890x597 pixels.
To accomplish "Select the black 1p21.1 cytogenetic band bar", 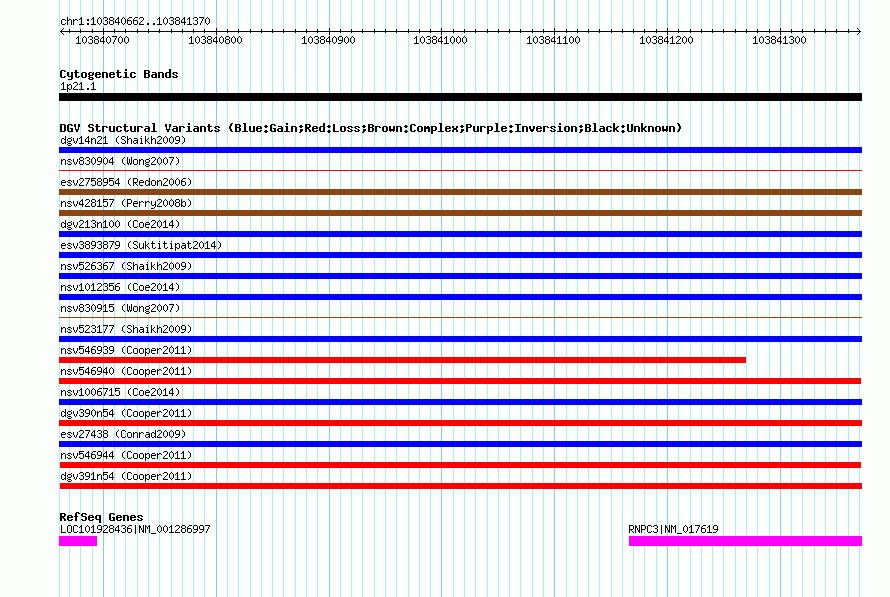I will (460, 98).
